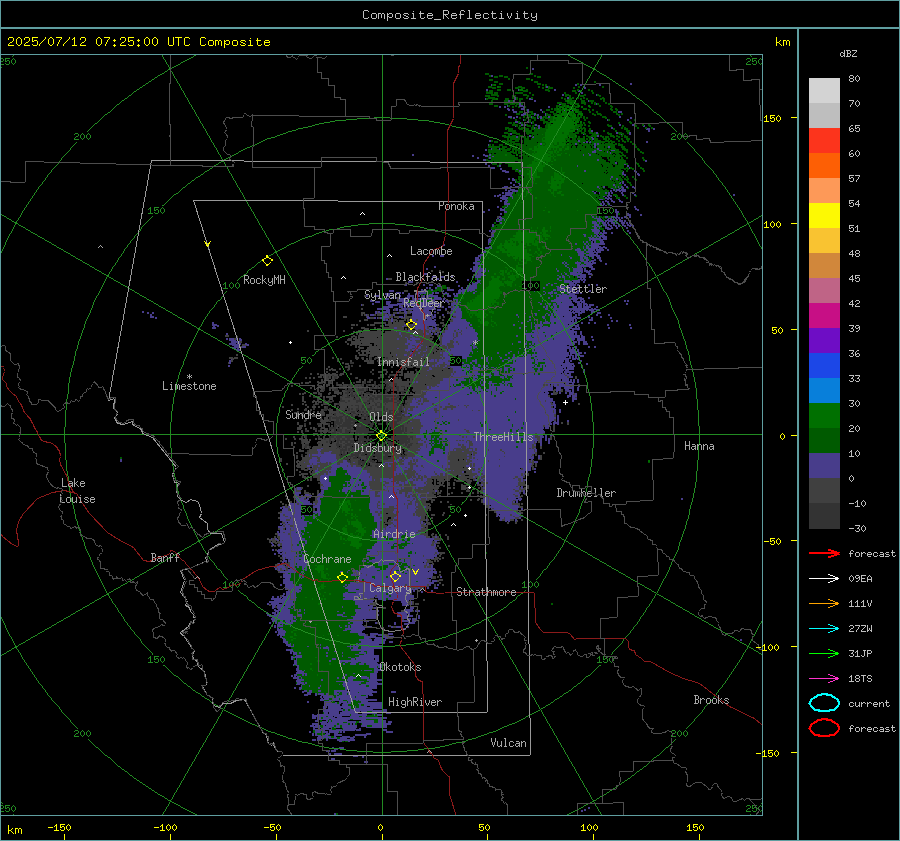Click yellow diamond marker above Calgary label
The width and height of the screenshot is (900, 841).
point(395,576)
